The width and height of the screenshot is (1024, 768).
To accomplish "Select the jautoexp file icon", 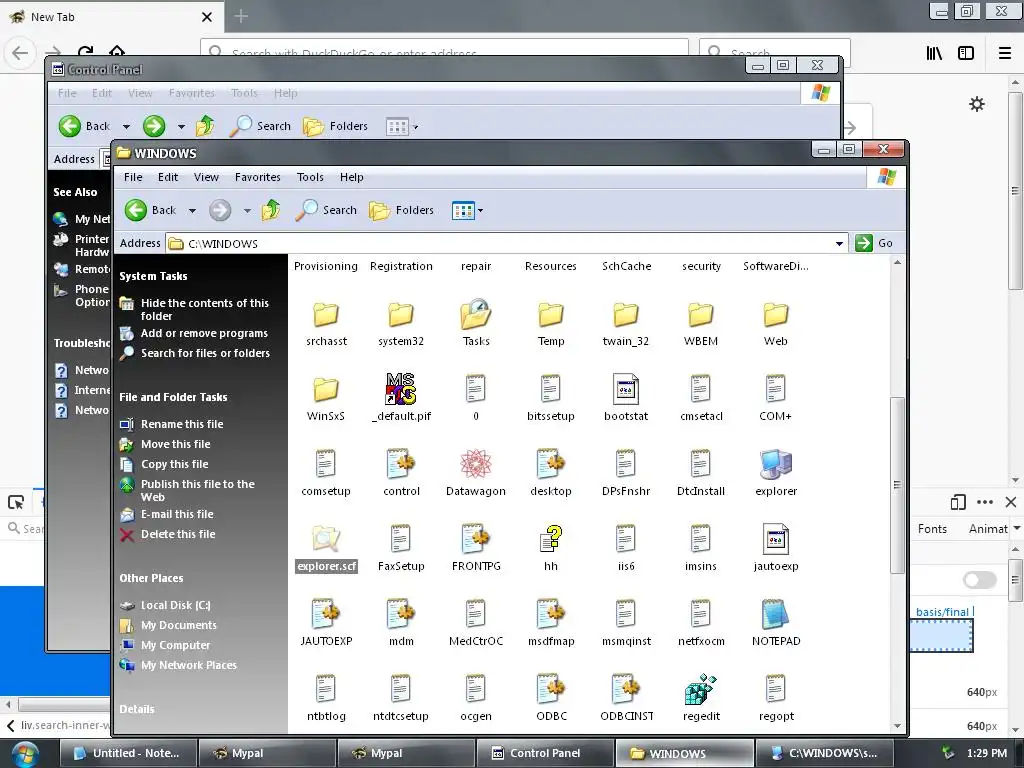I will pos(775,539).
